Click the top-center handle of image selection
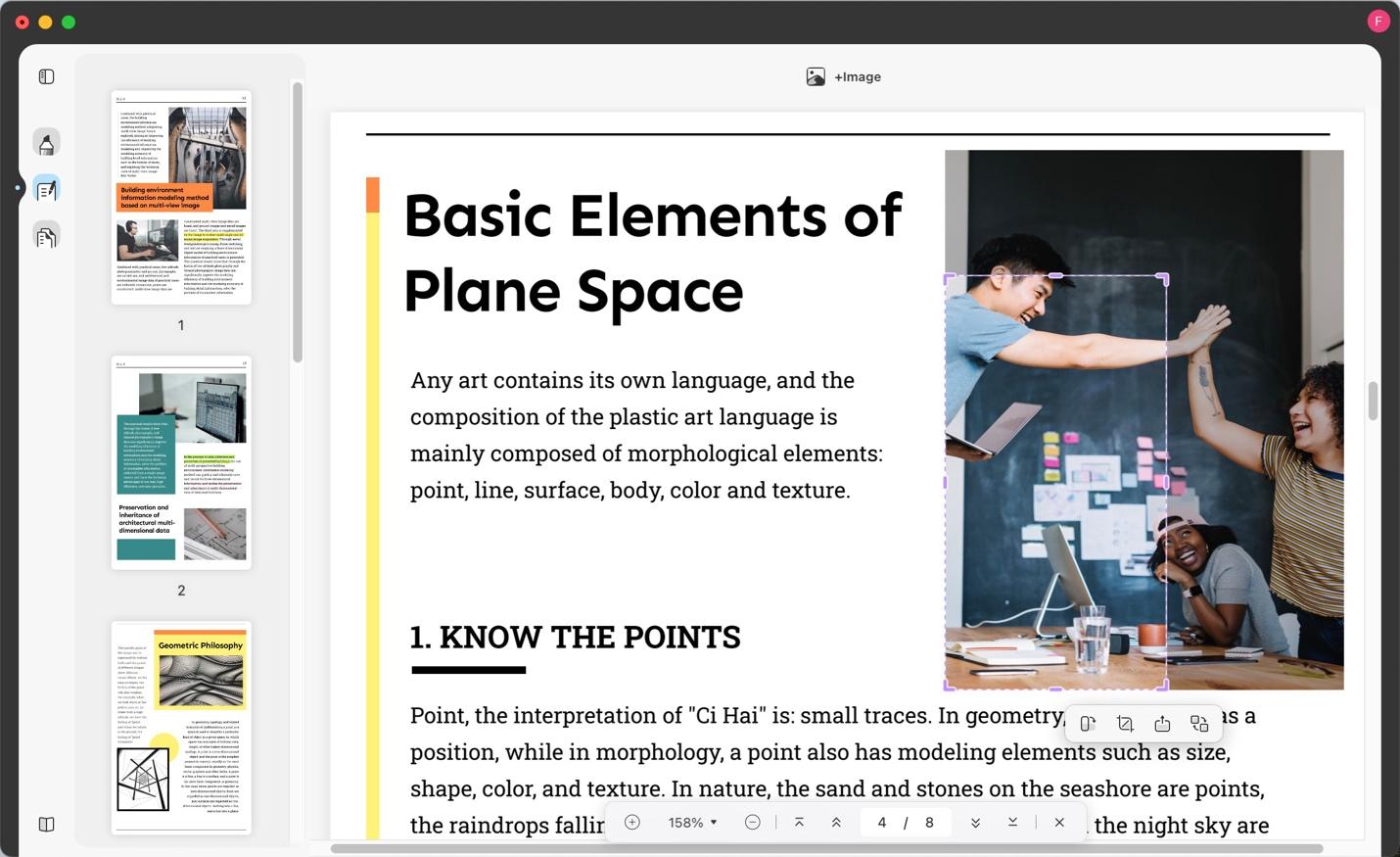 [x=1055, y=276]
